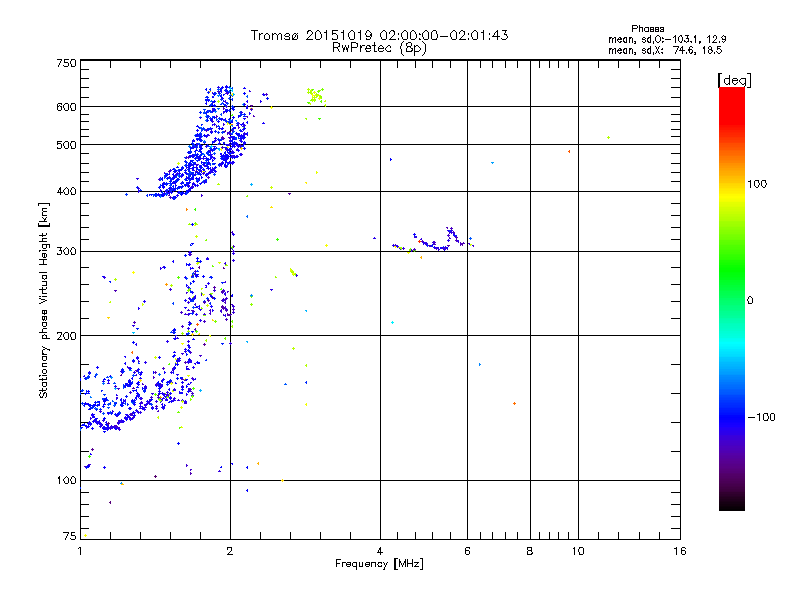Click the x-axis tick label '4'
Viewport: 800px width, 600px height.
pos(380,551)
